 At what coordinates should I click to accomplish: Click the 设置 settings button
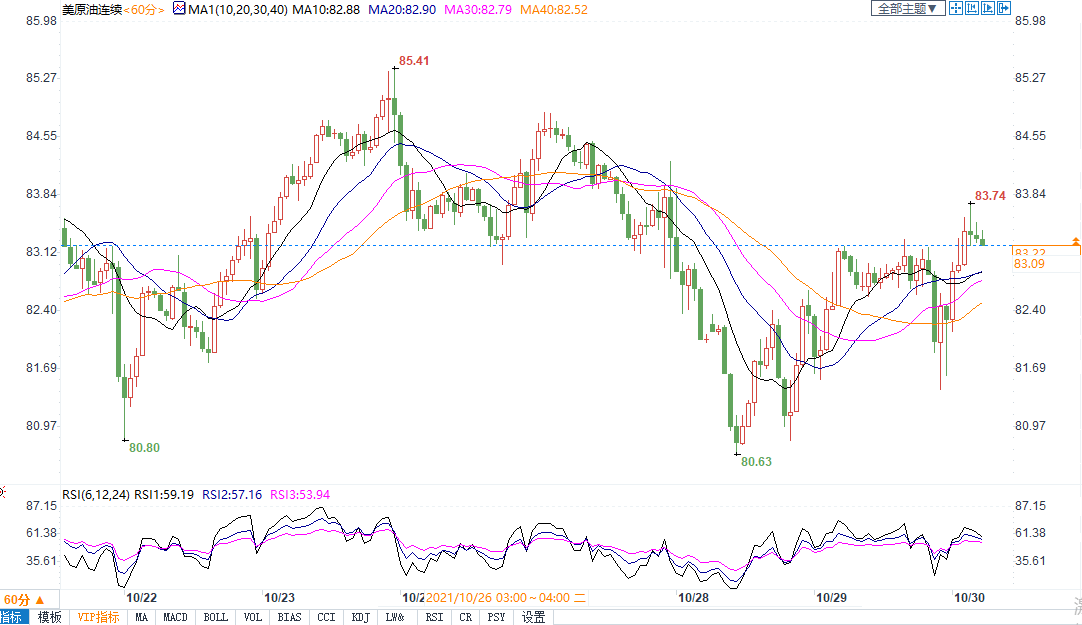(534, 617)
